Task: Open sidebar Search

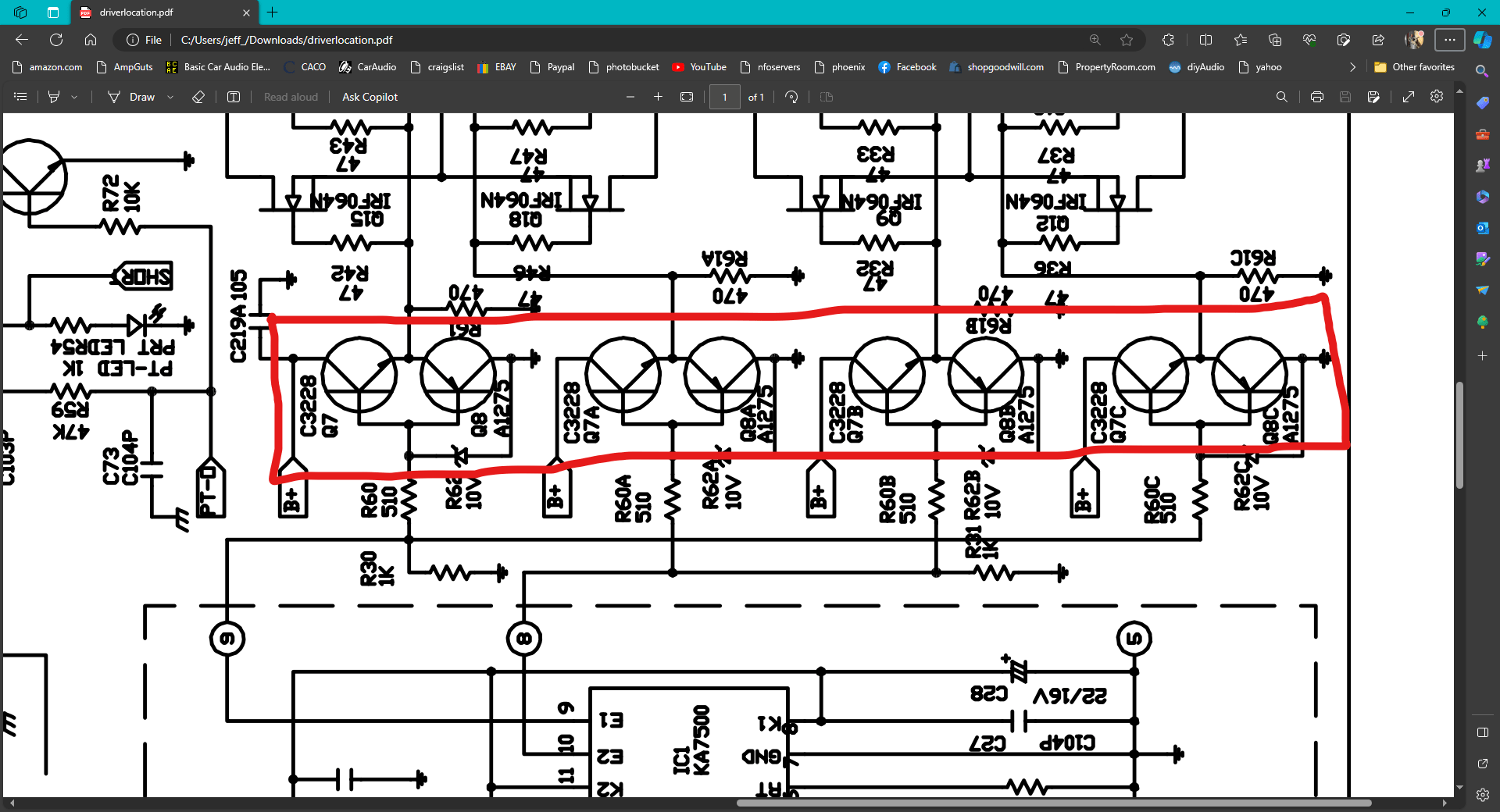Action: tap(1482, 71)
